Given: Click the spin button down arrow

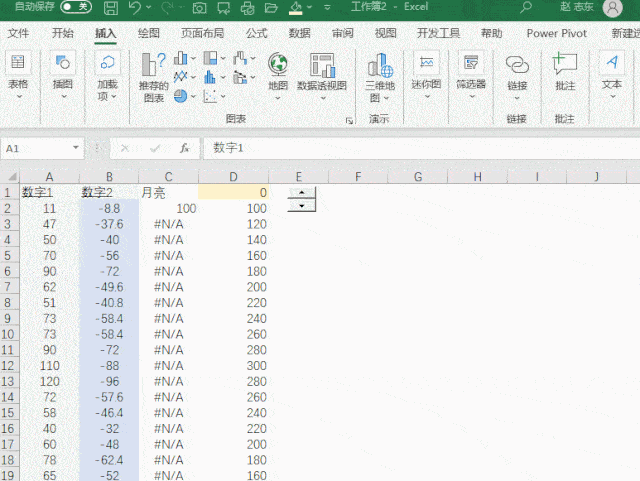Looking at the screenshot, I should tap(302, 205).
